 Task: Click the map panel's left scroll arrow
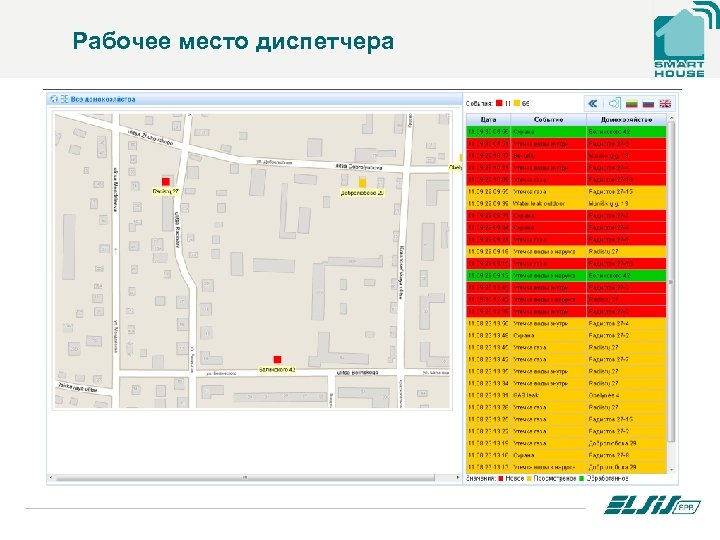[x=51, y=478]
